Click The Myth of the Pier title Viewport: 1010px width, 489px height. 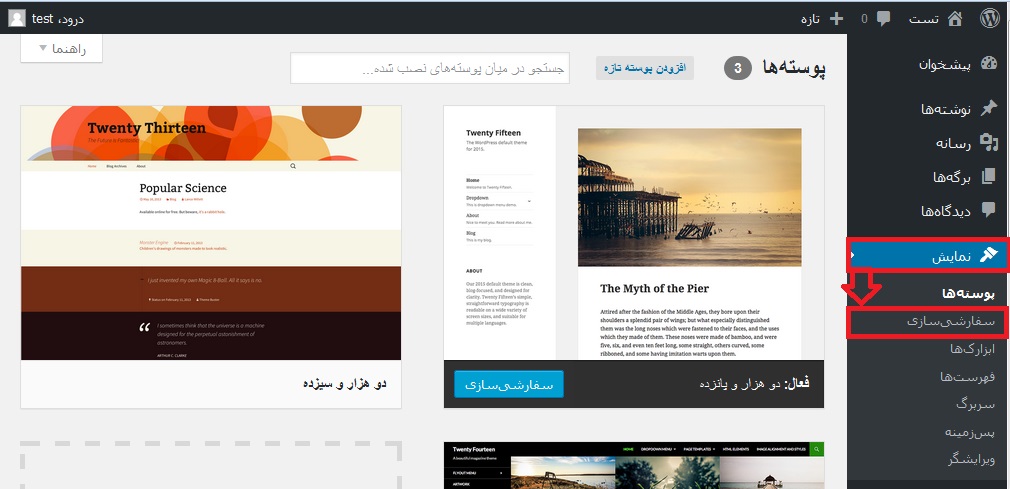pos(654,288)
